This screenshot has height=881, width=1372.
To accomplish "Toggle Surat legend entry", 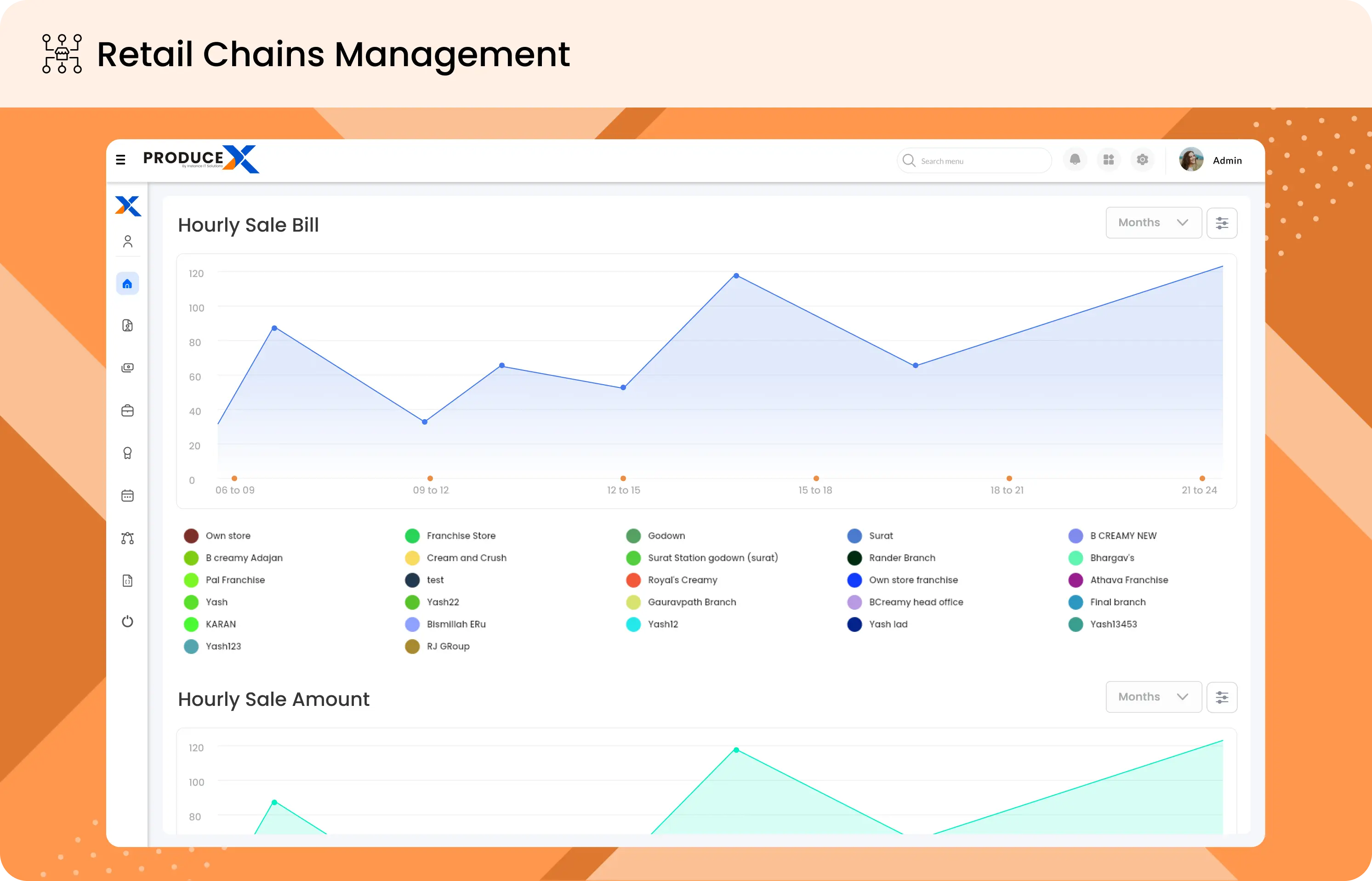I will click(870, 535).
